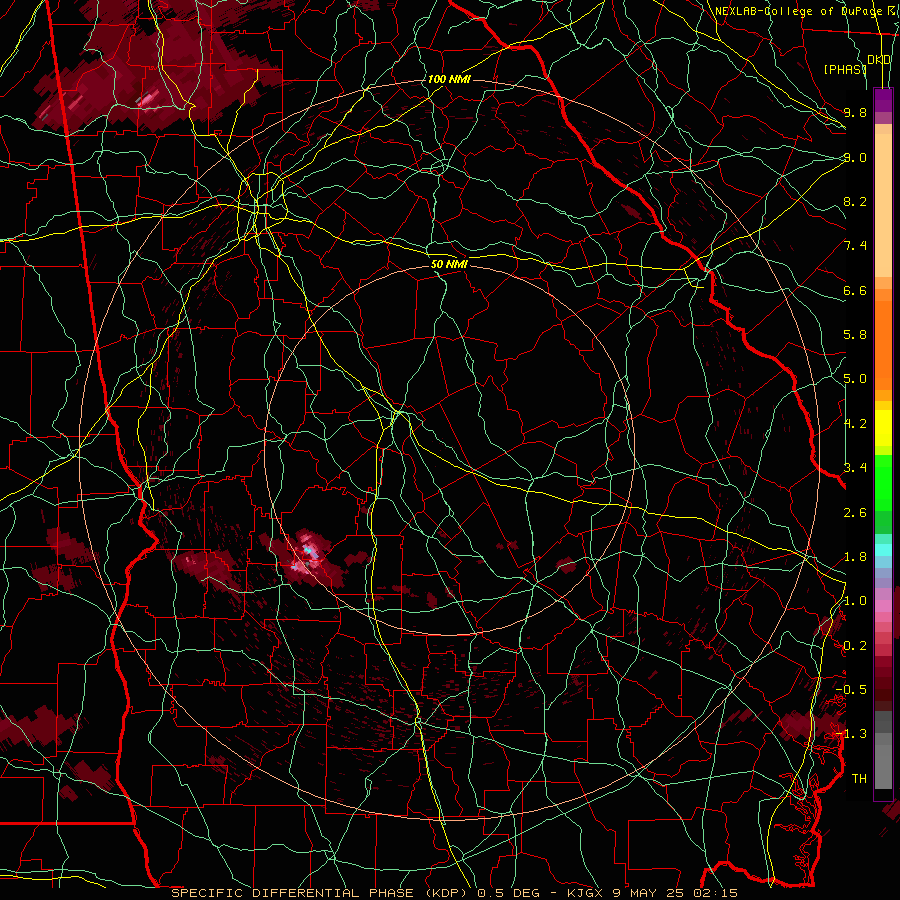900x900 pixels.
Task: Click the 1.0 value on color scale
Action: 855,601
